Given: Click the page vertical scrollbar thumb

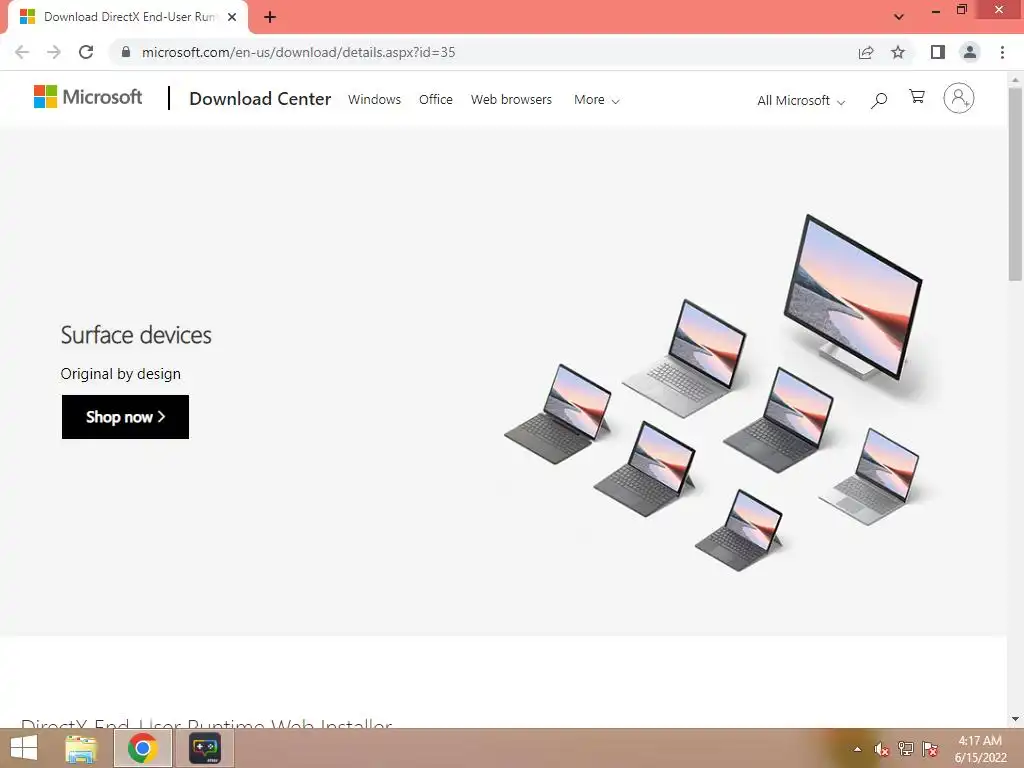Looking at the screenshot, I should [x=1015, y=184].
